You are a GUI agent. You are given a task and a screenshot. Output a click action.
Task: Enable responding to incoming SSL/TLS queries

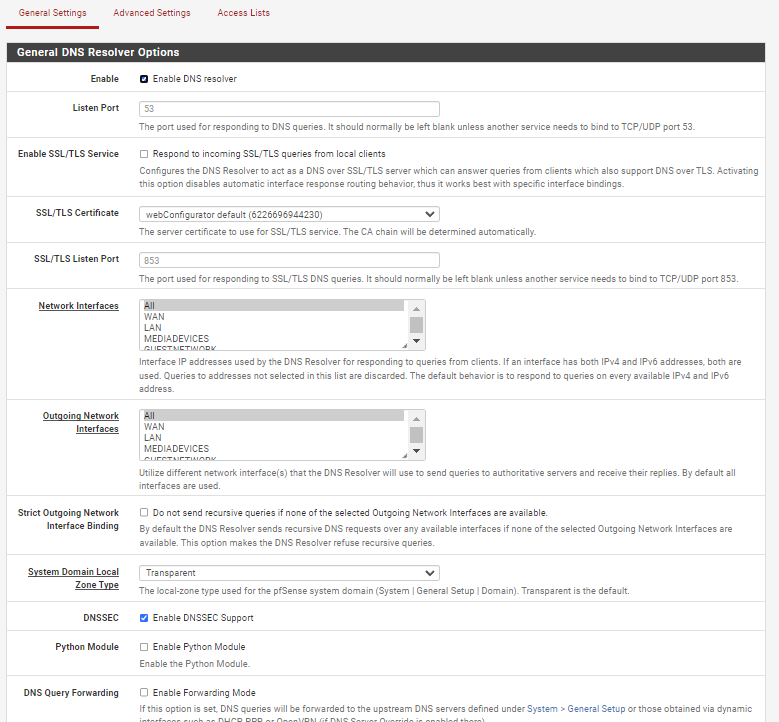[x=144, y=154]
